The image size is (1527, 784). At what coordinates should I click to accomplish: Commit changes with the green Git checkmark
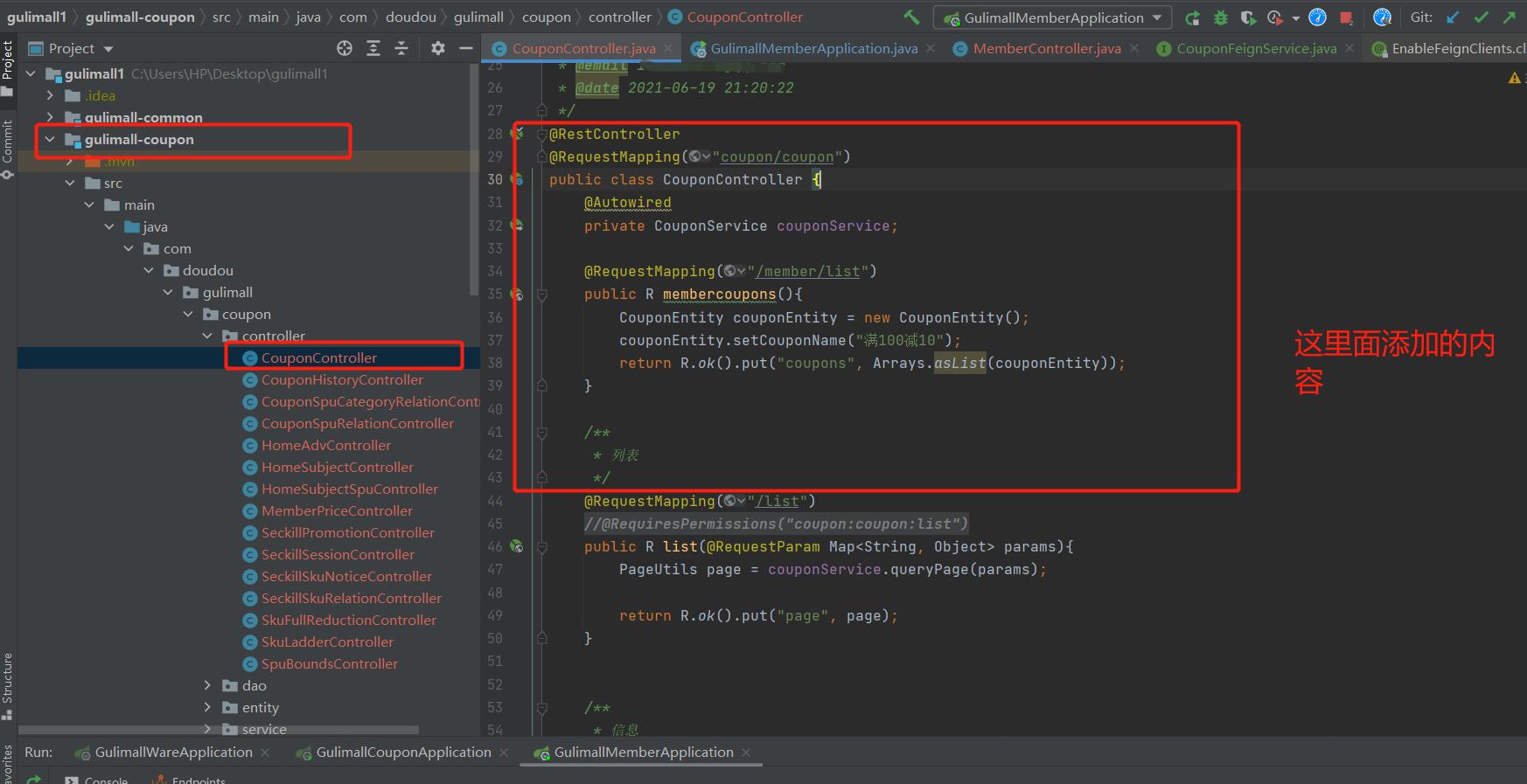coord(1482,17)
